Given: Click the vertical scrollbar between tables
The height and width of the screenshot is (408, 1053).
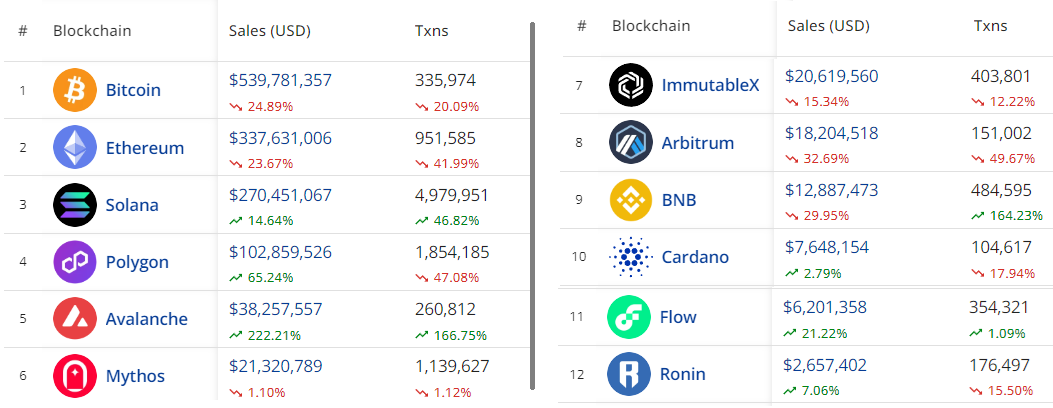Looking at the screenshot, I should (533, 206).
